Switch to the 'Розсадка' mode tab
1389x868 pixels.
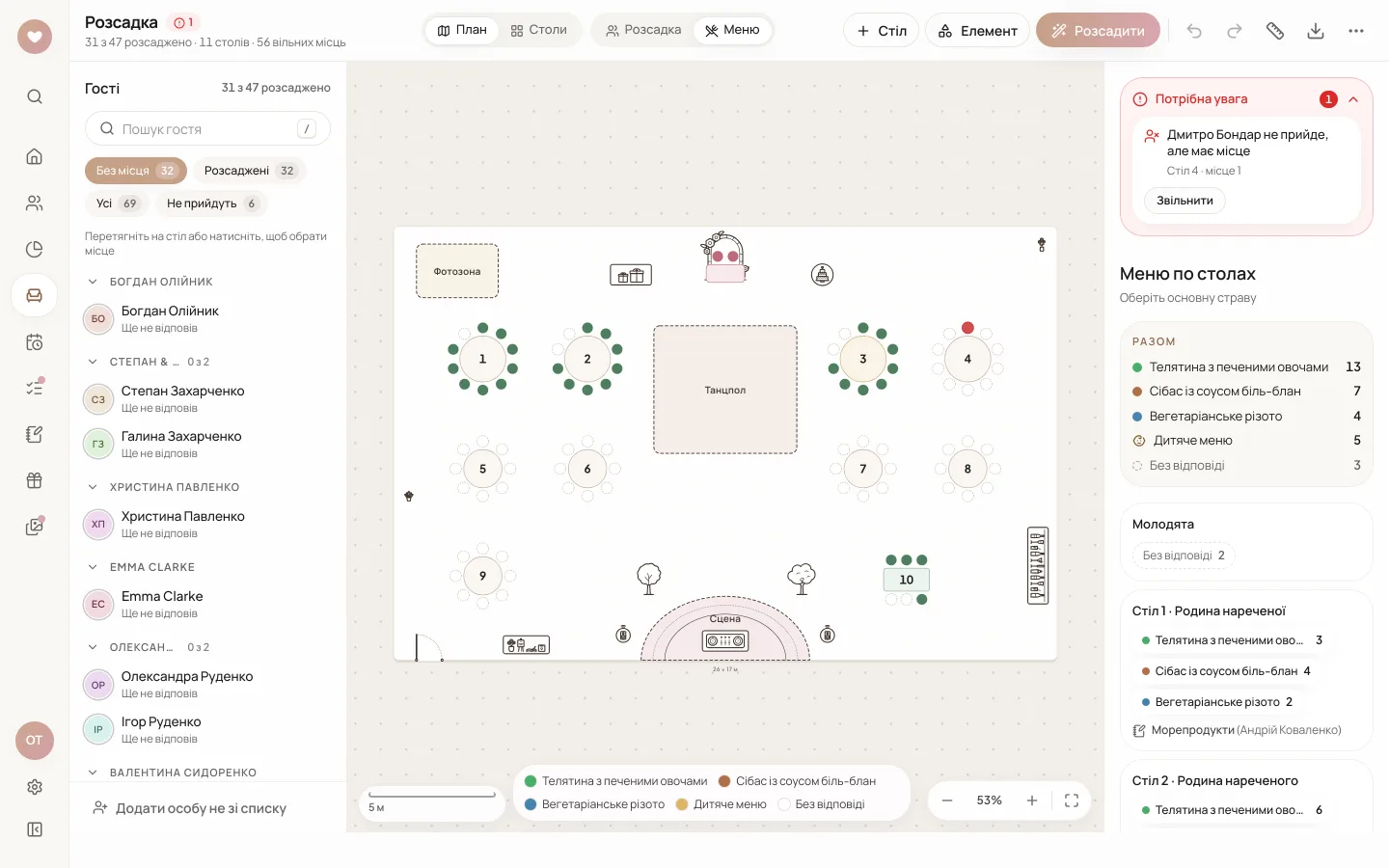(643, 30)
